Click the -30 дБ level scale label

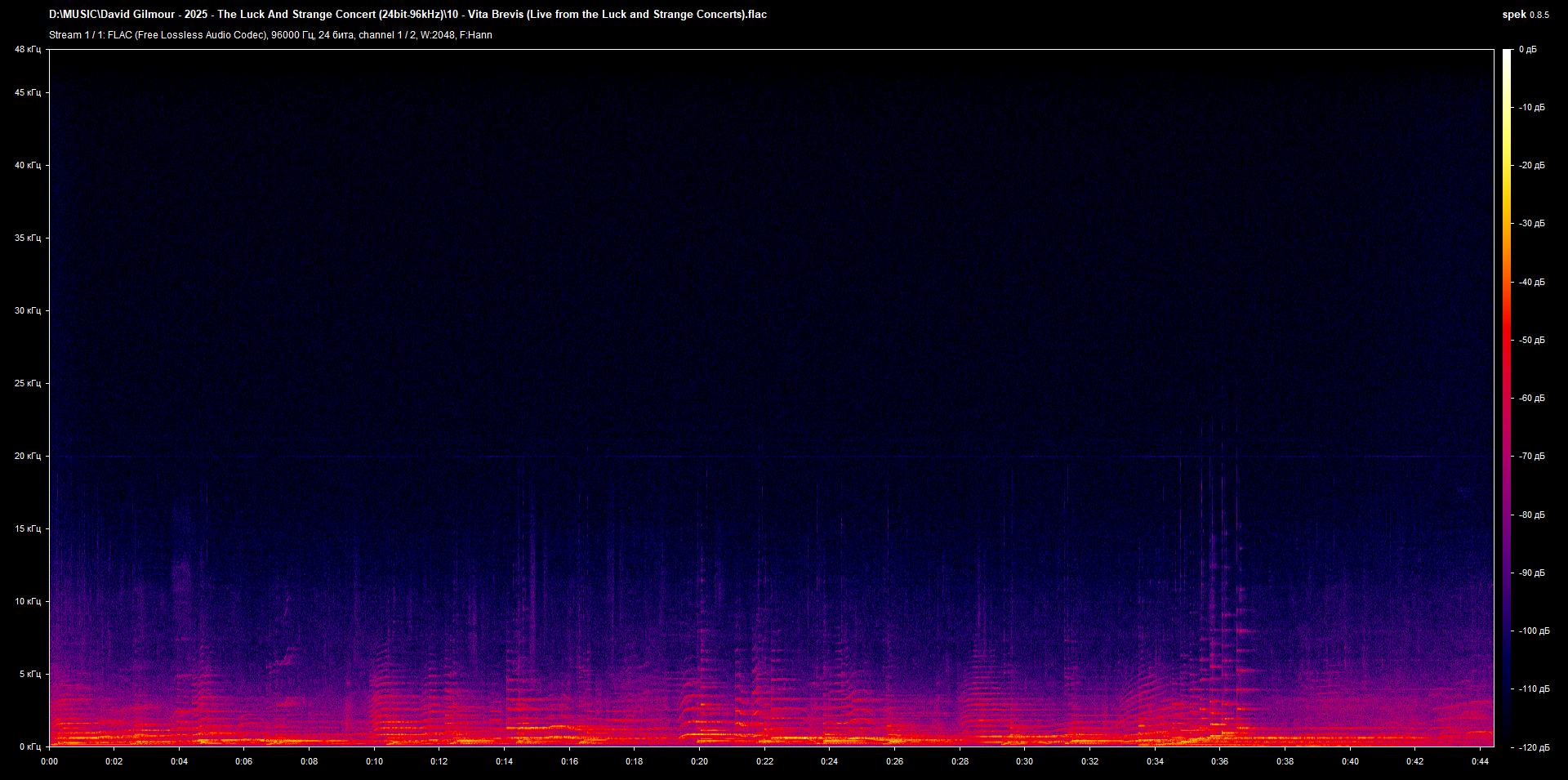coord(1531,224)
